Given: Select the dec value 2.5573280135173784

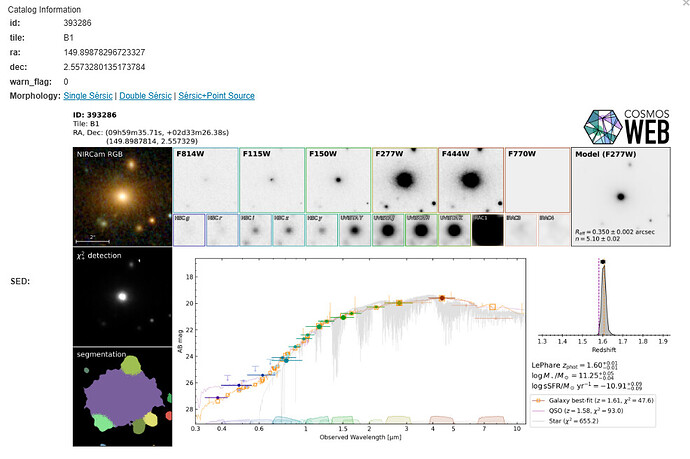Looking at the screenshot, I should click(104, 67).
